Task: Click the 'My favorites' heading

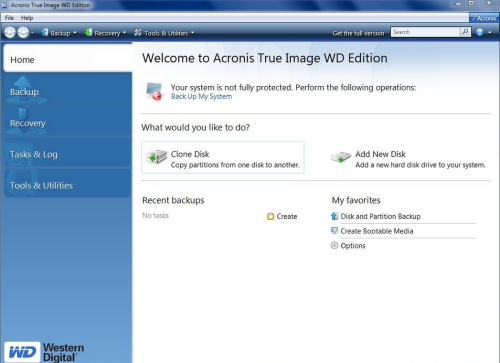Action: pyautogui.click(x=356, y=200)
